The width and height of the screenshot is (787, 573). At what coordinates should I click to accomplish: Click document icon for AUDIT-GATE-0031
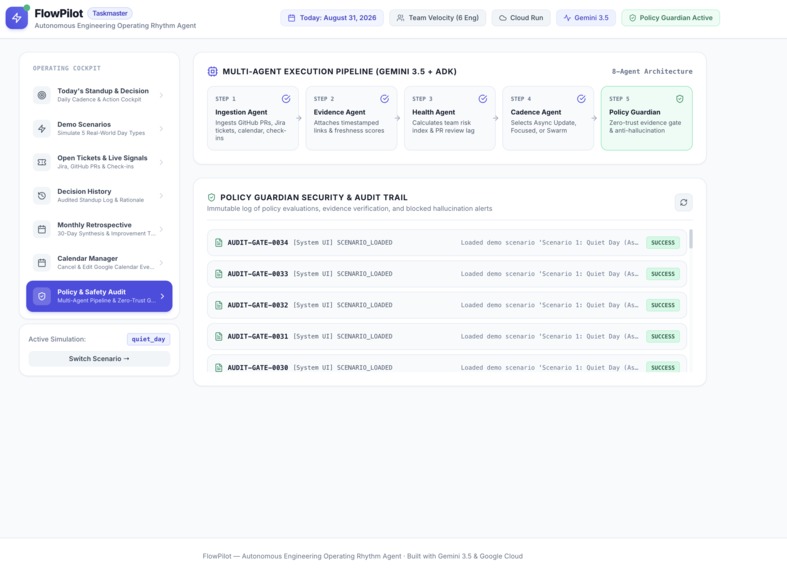click(219, 337)
